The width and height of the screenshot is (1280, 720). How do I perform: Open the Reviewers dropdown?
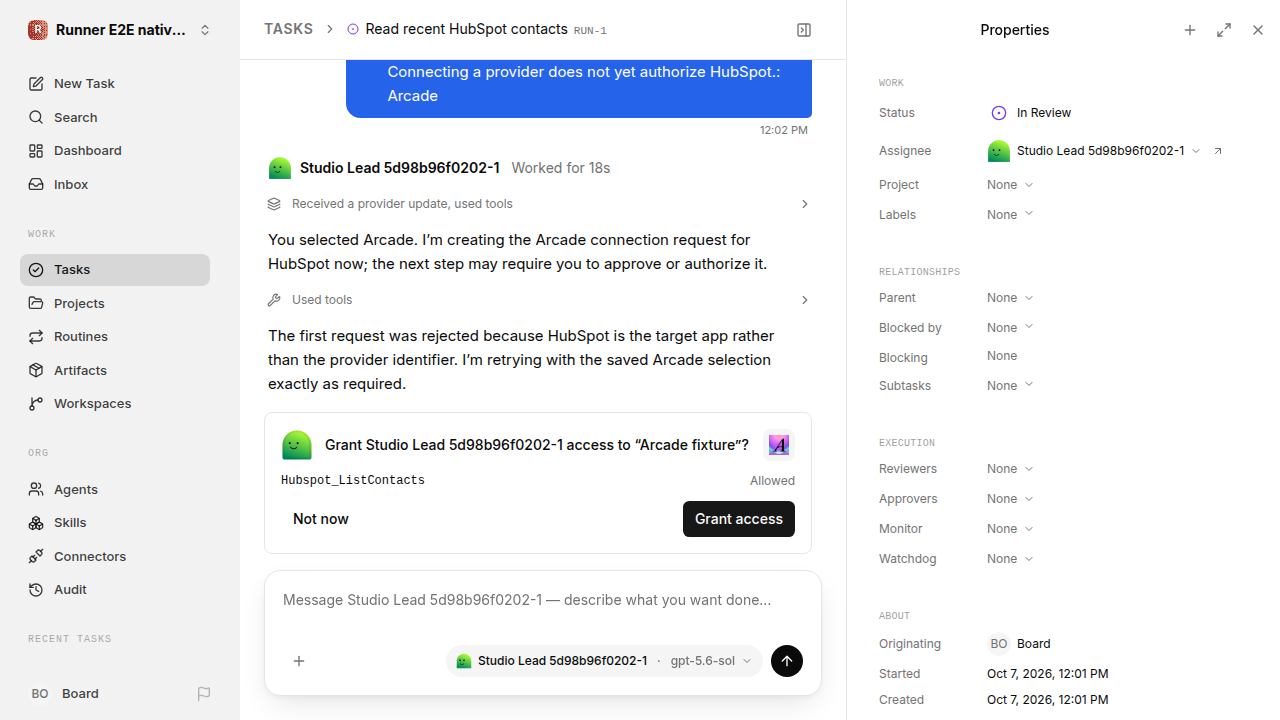(x=1010, y=469)
